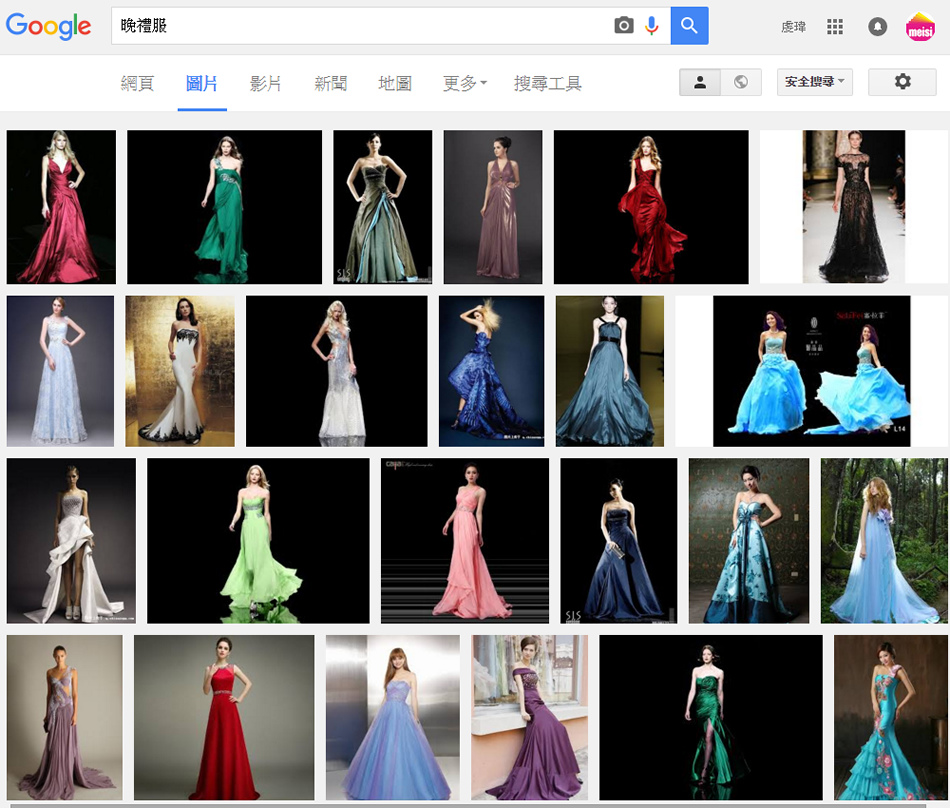Screen dimensions: 950x808
Task: Click the blue magnifier search button
Action: pos(689,25)
